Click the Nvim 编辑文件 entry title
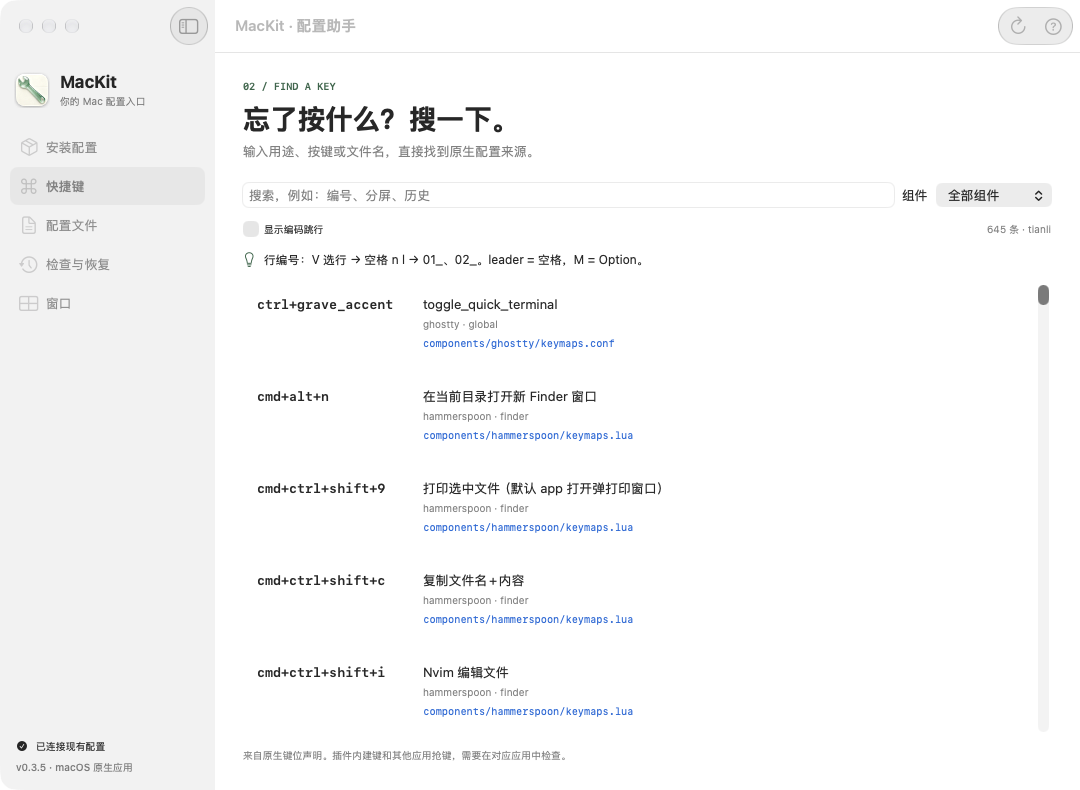The image size is (1080, 790). click(466, 672)
